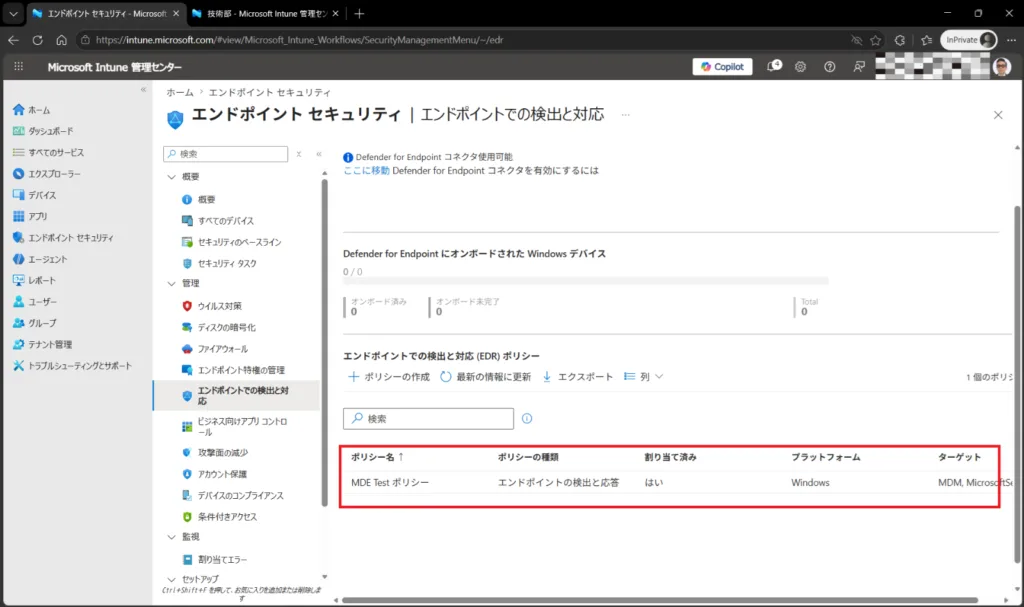1024x607 pixels.
Task: Click ポリシーの作成 button
Action: tap(389, 376)
